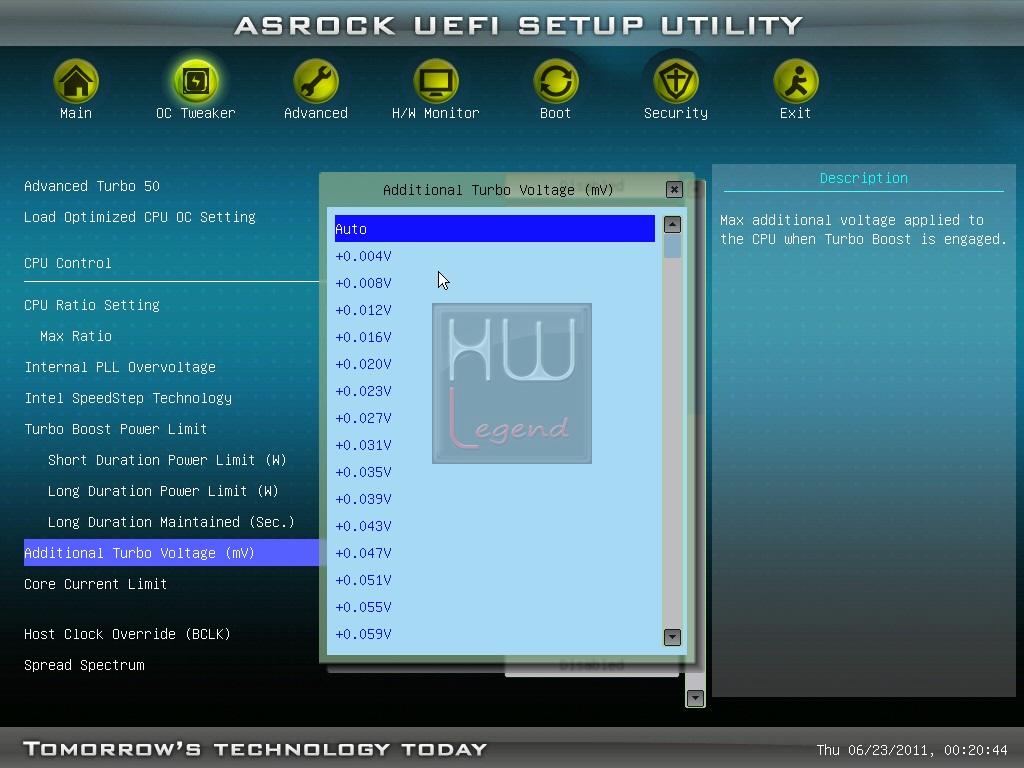This screenshot has width=1024, height=768.
Task: Choose +0.023V from the list
Action: tap(494, 391)
